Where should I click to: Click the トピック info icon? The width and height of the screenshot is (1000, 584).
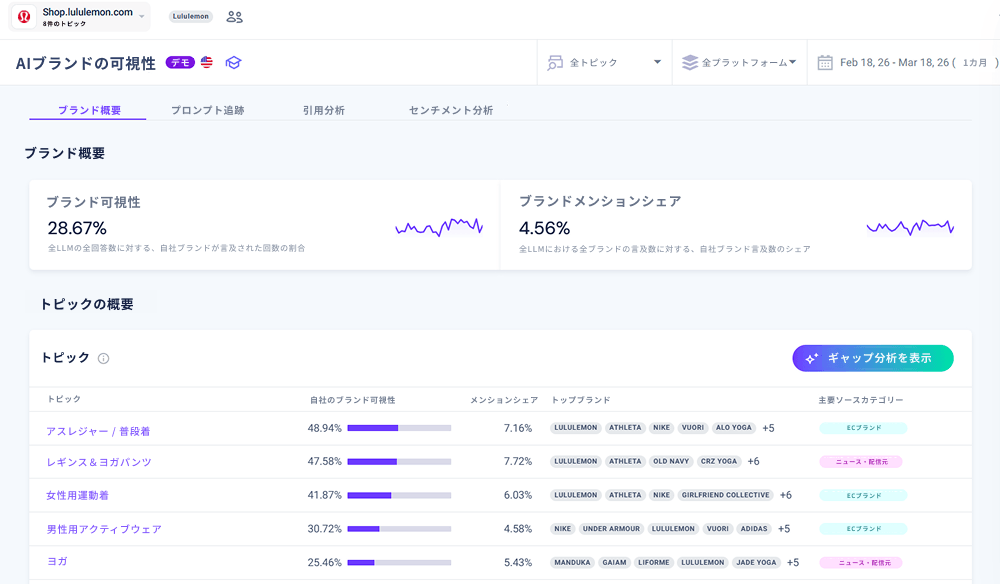point(103,358)
